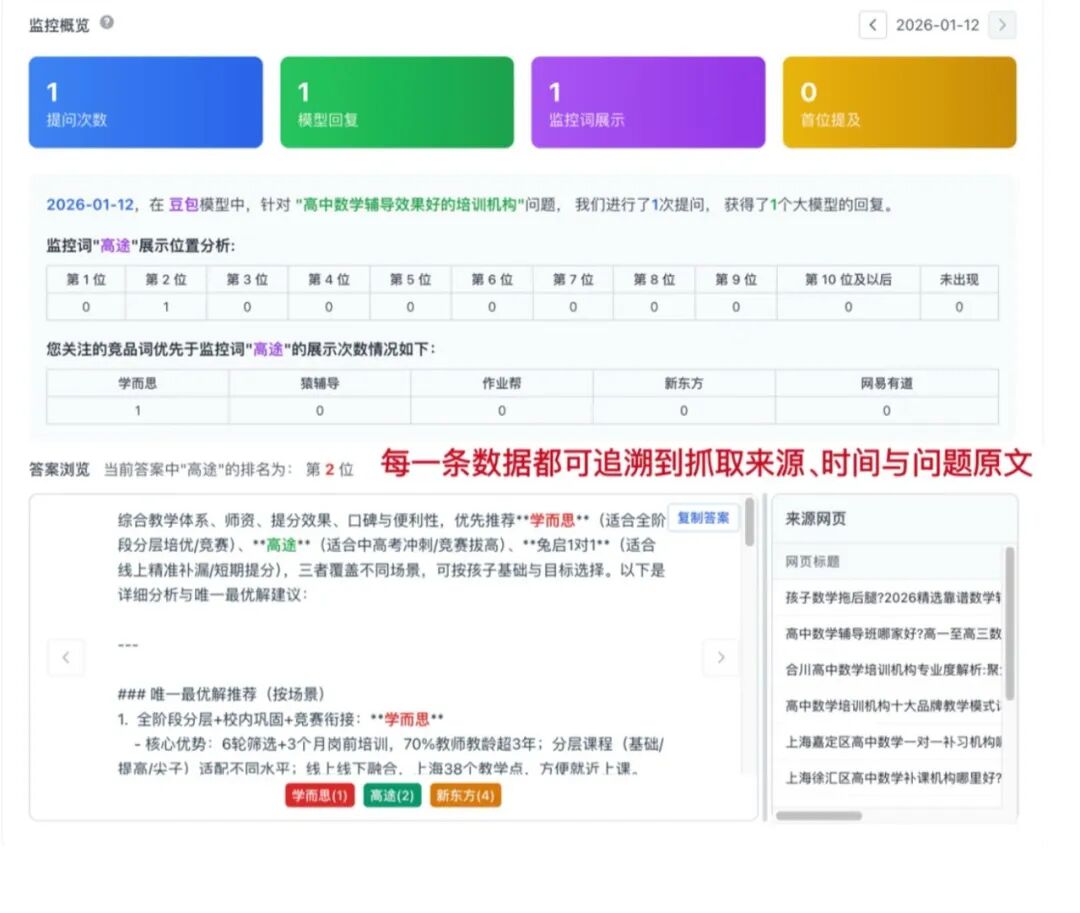Open source link 上海徐汇区高中数学补课机构哪里好

point(893,778)
